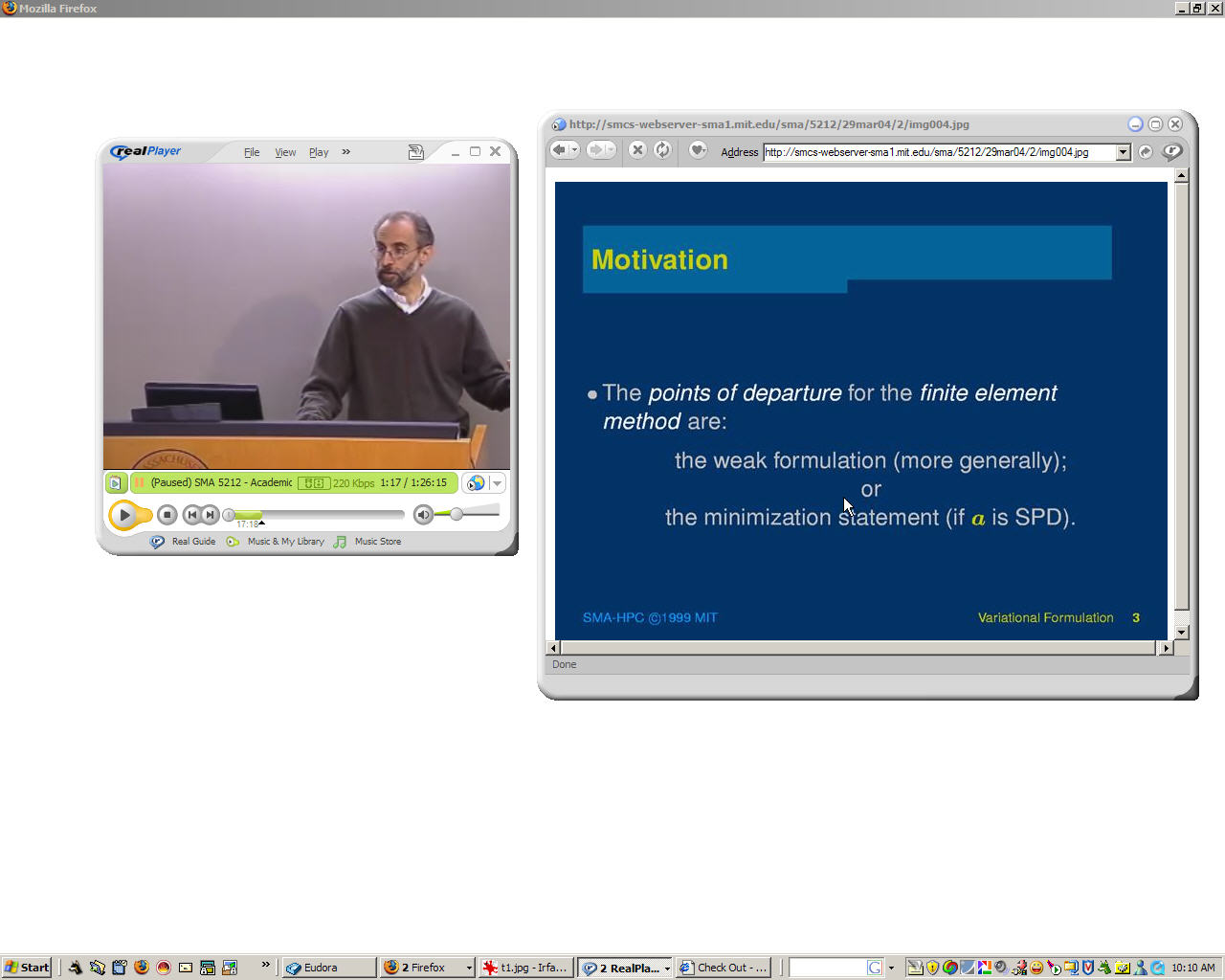
Task: Switch to Eudora in the taskbar
Action: click(x=329, y=968)
